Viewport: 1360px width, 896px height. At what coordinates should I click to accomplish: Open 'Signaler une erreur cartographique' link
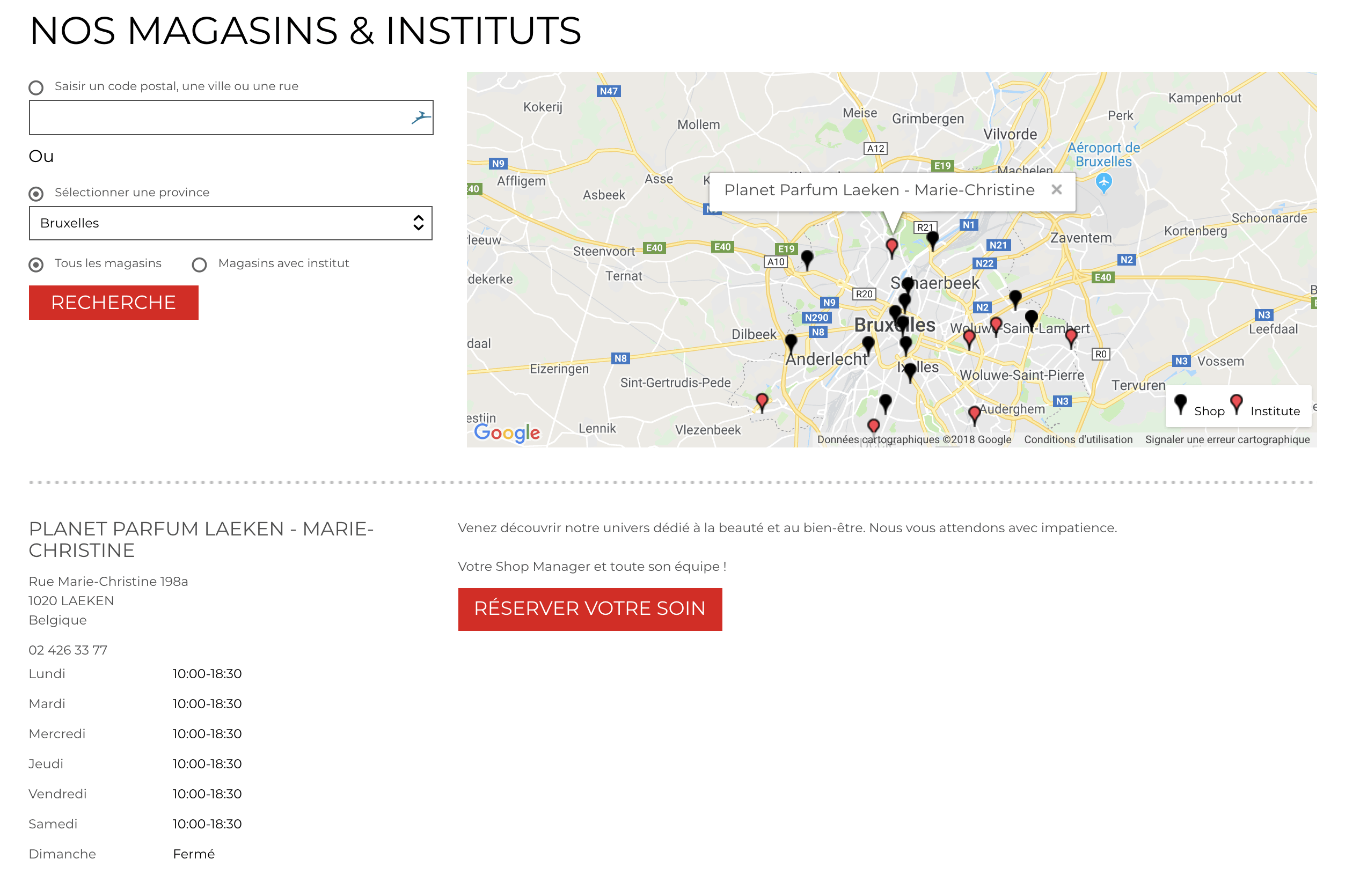tap(1228, 440)
